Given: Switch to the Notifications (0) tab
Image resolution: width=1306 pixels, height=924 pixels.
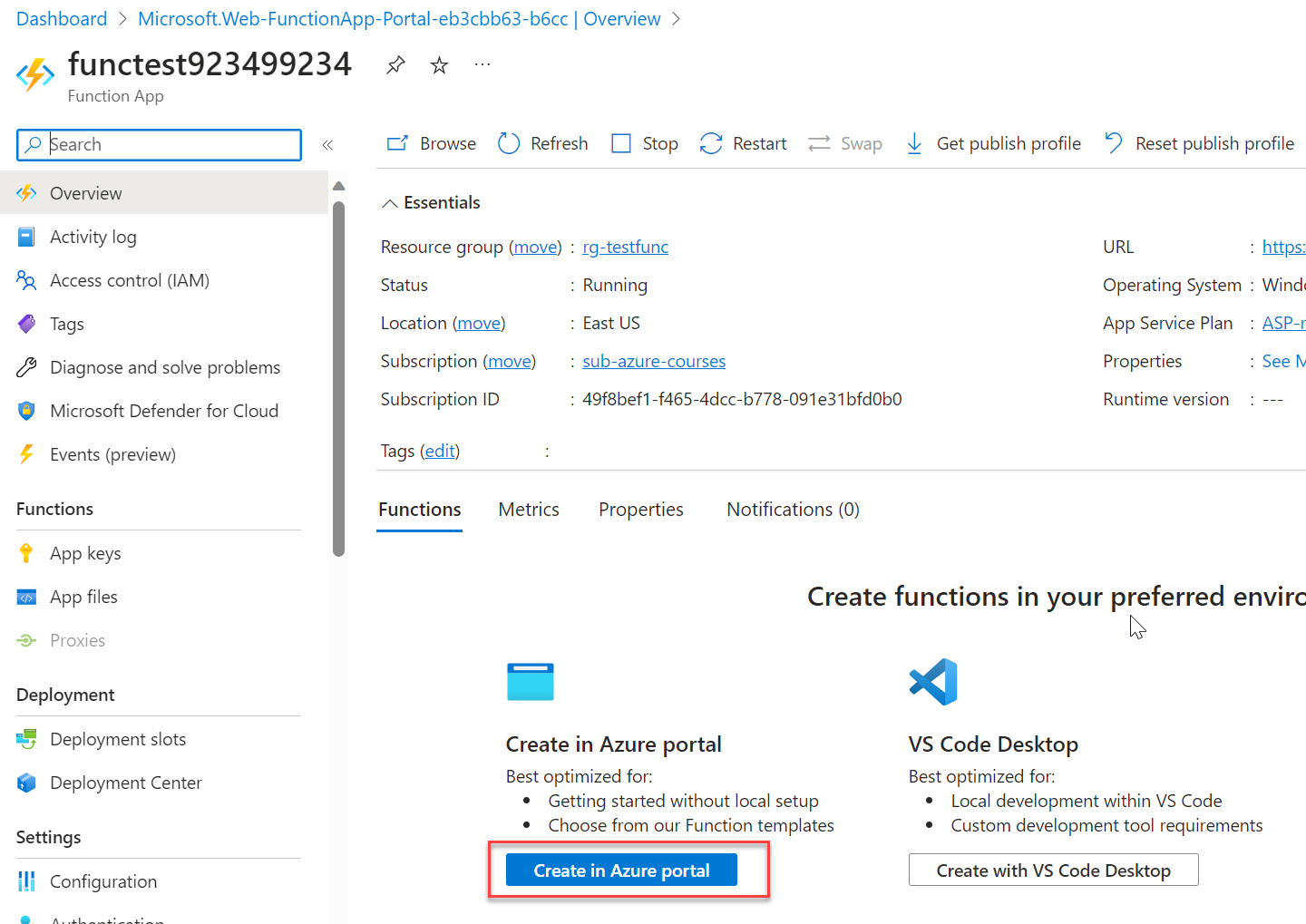Looking at the screenshot, I should pos(793,510).
